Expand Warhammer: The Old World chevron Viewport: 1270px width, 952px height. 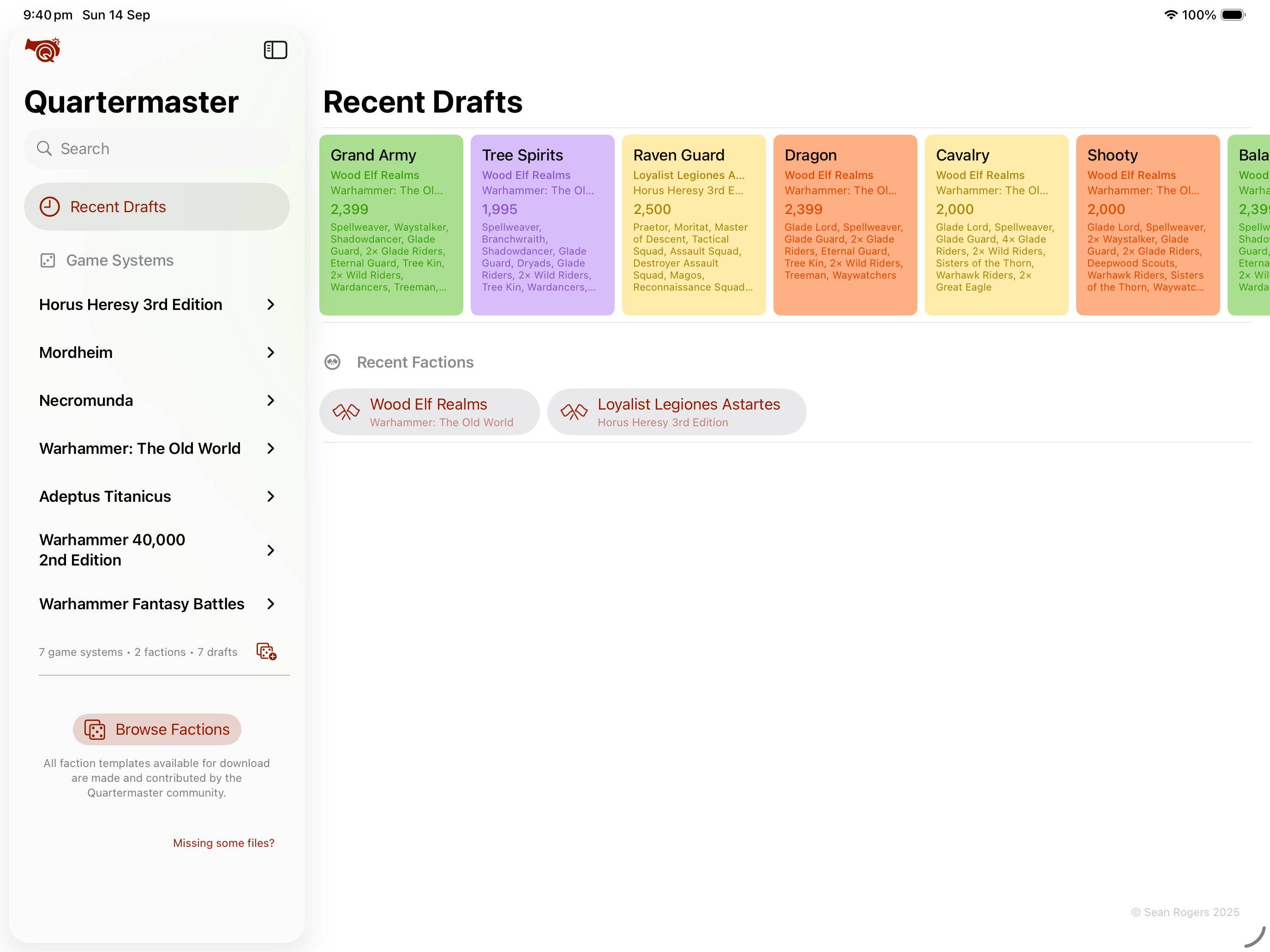coord(271,448)
